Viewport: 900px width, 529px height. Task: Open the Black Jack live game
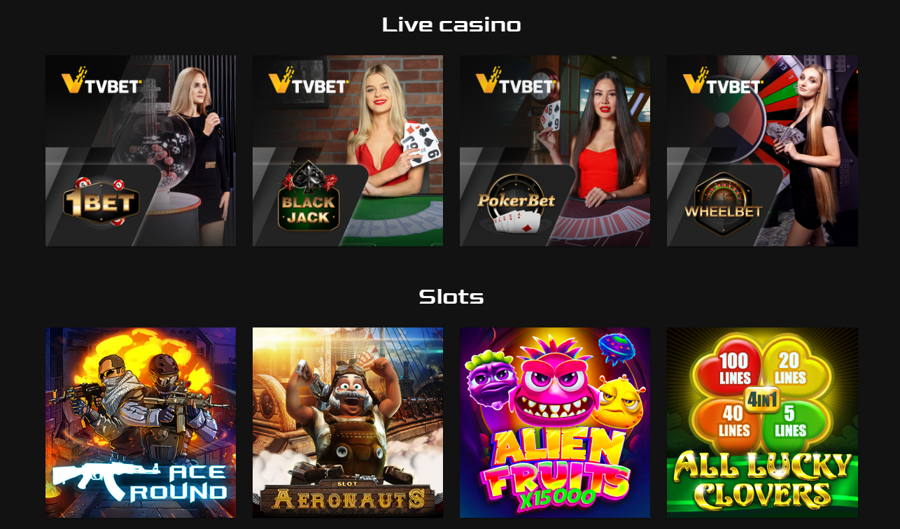348,150
